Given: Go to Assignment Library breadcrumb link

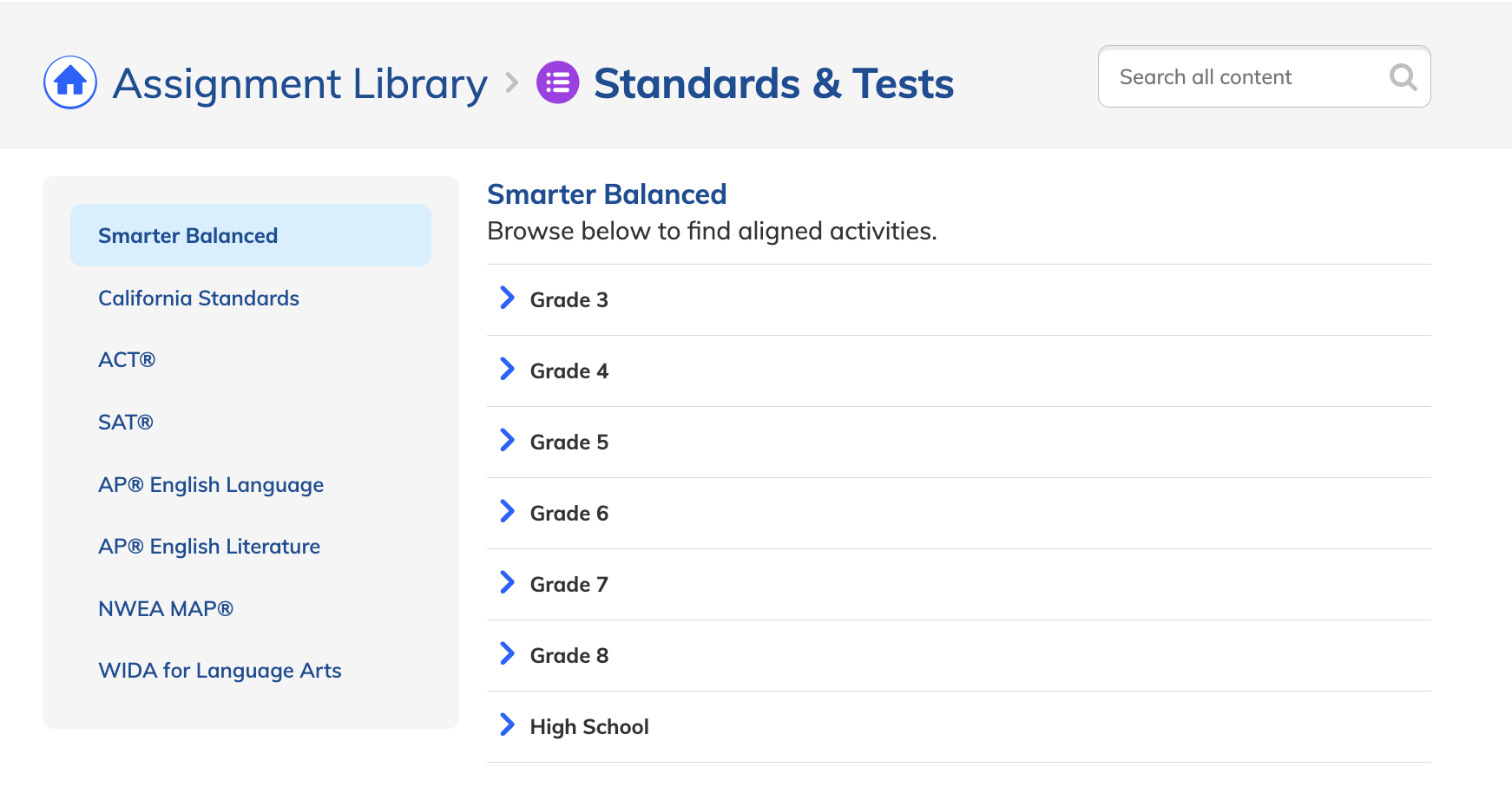Looking at the screenshot, I should (x=299, y=84).
